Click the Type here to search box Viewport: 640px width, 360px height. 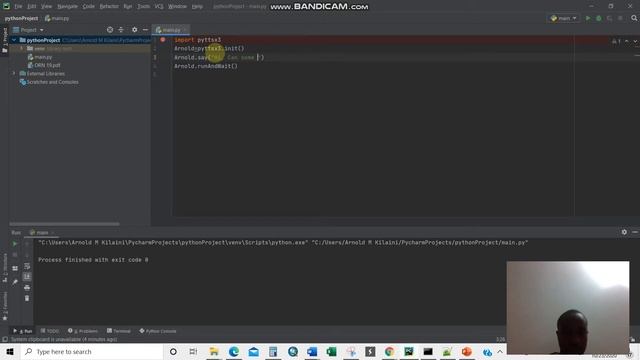point(91,351)
